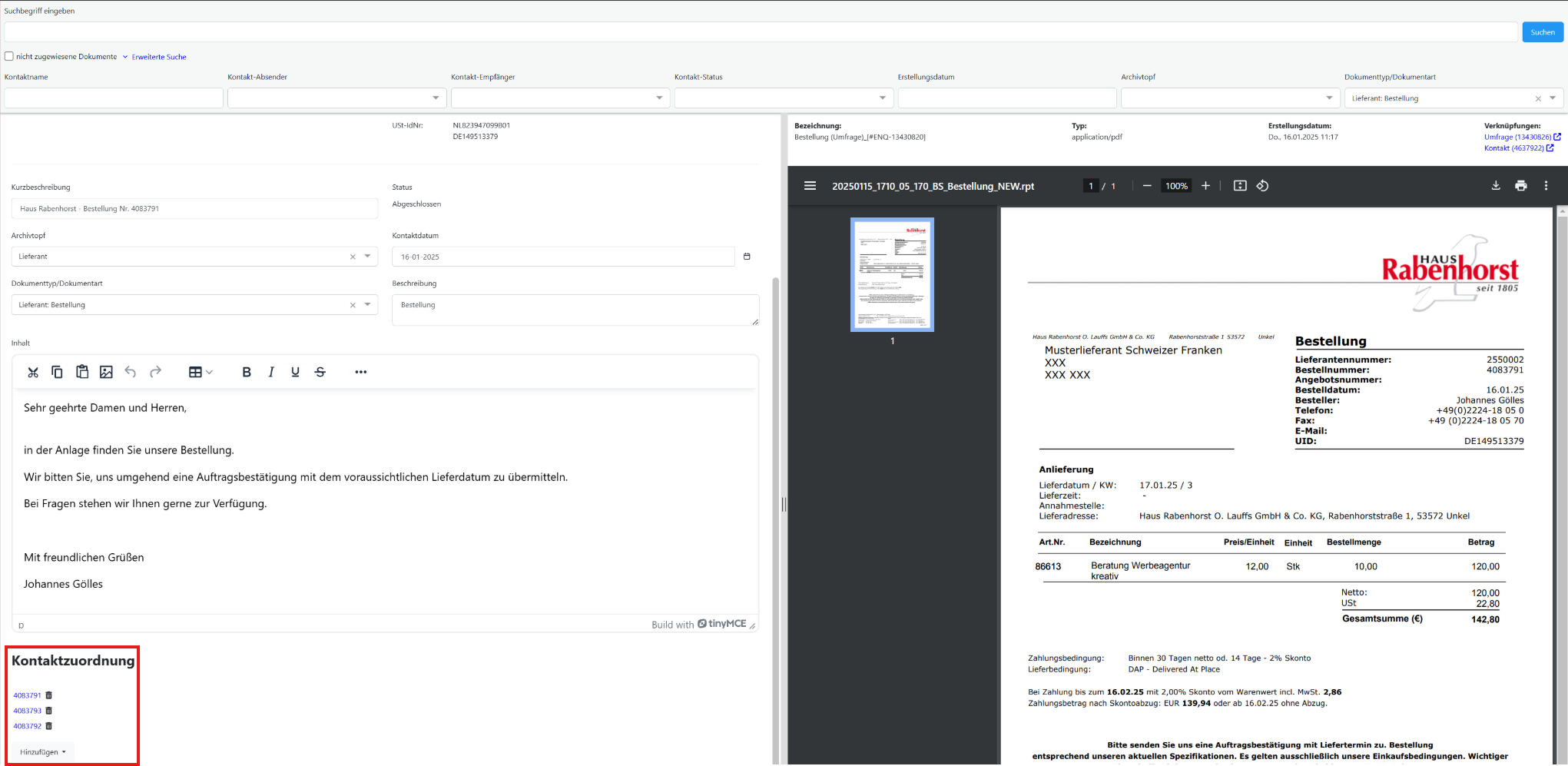1568x766 pixels.
Task: Toggle fit to page in PDF viewer
Action: tap(1240, 186)
